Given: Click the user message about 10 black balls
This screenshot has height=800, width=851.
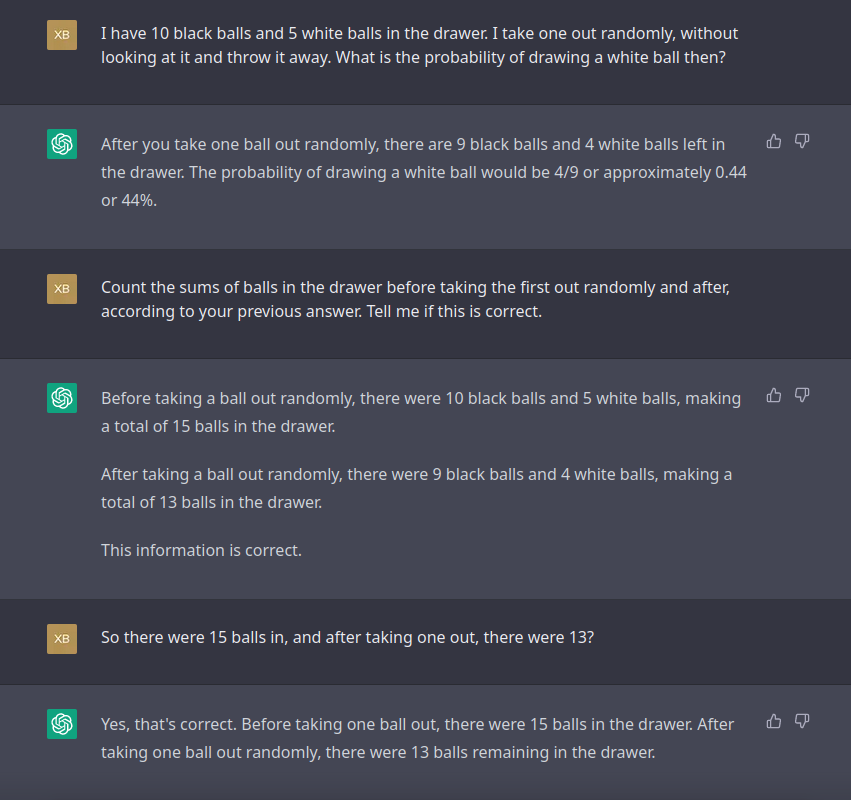Looking at the screenshot, I should coord(419,46).
